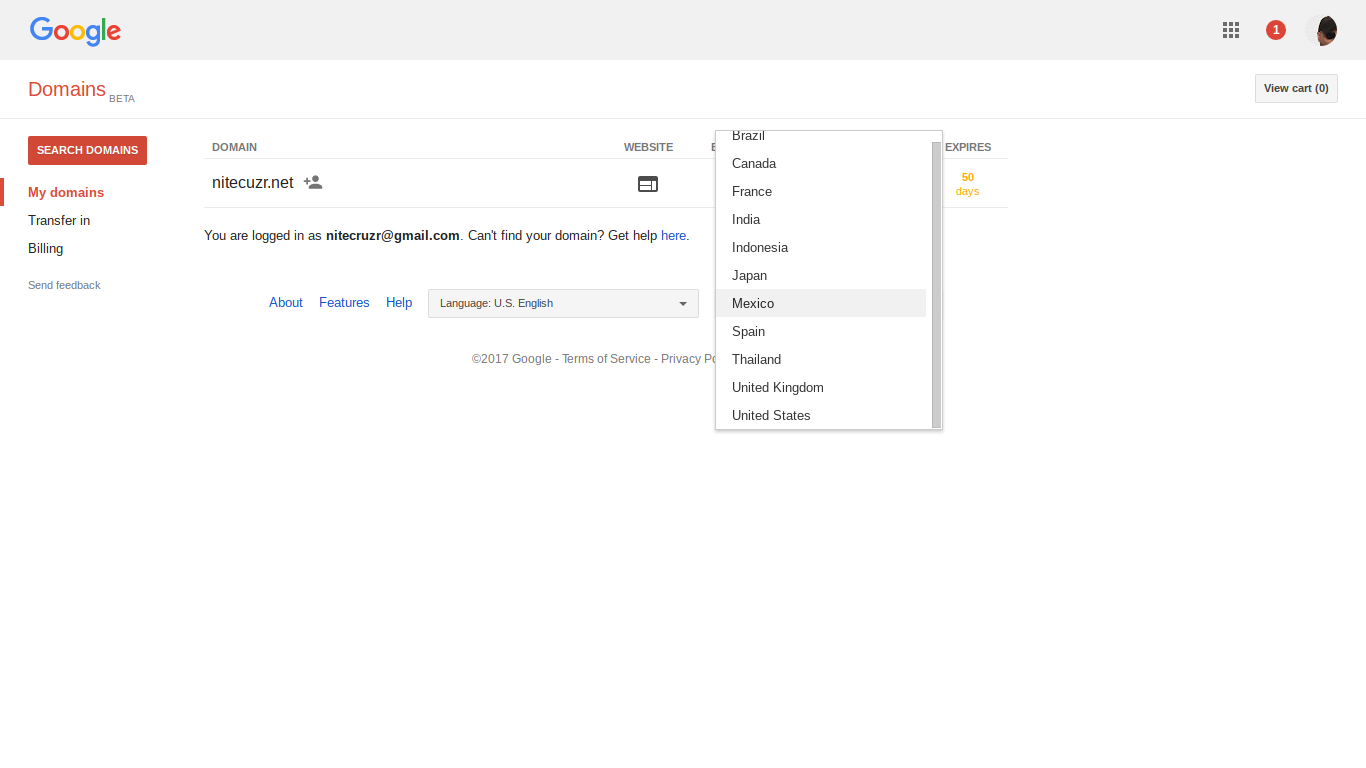Open the Language: U.S. English dropdown
Image resolution: width=1366 pixels, height=768 pixels.
(x=563, y=303)
